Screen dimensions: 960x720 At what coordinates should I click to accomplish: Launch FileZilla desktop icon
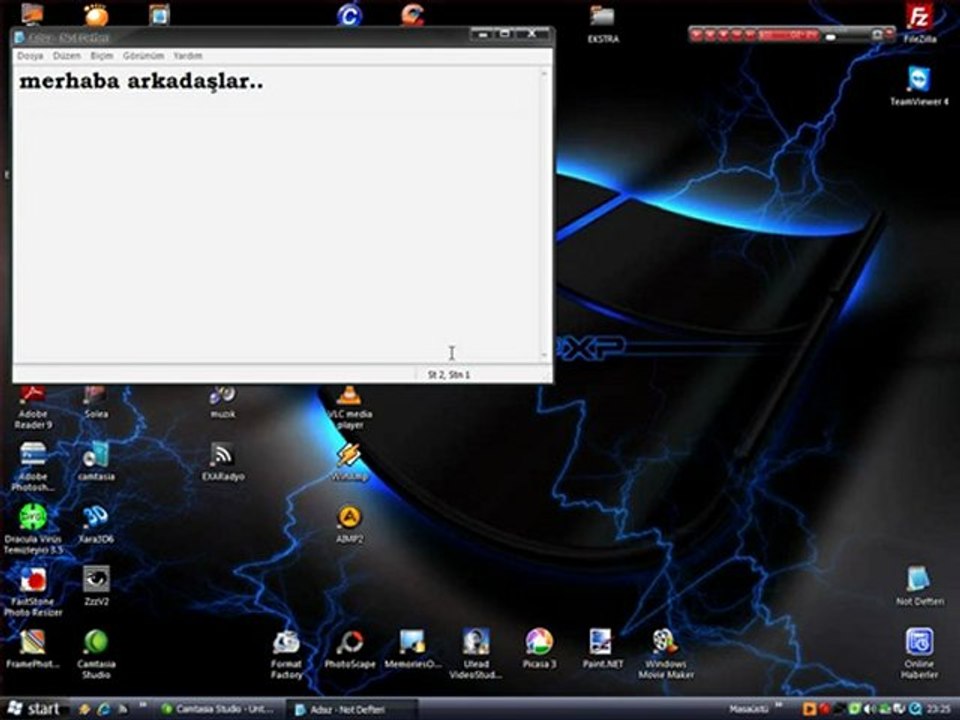point(920,23)
